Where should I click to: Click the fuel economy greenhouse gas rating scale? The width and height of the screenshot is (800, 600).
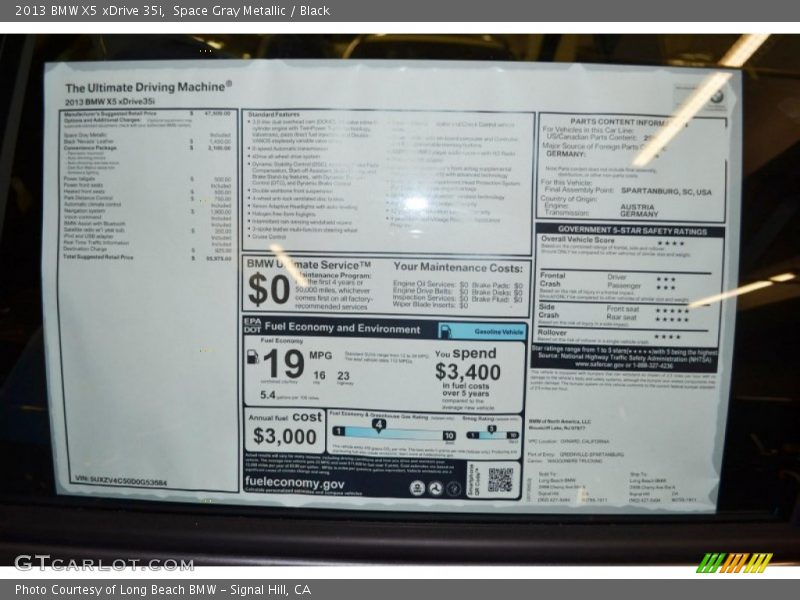(393, 433)
